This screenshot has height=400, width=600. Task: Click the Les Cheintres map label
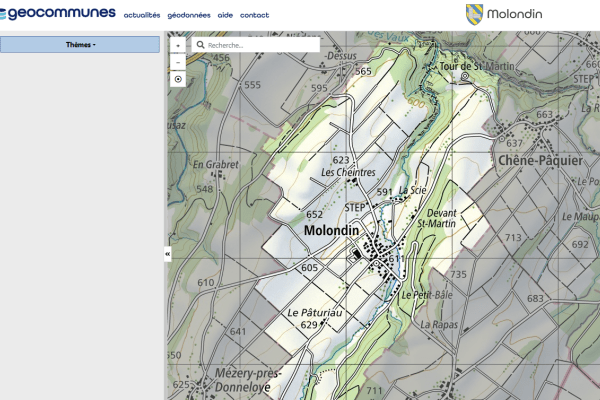348,173
